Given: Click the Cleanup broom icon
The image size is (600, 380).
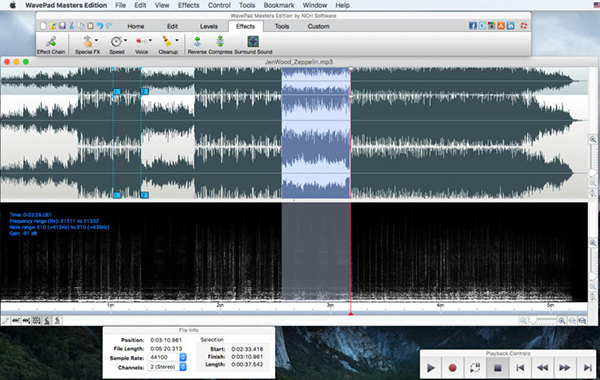Looking at the screenshot, I should [x=167, y=41].
